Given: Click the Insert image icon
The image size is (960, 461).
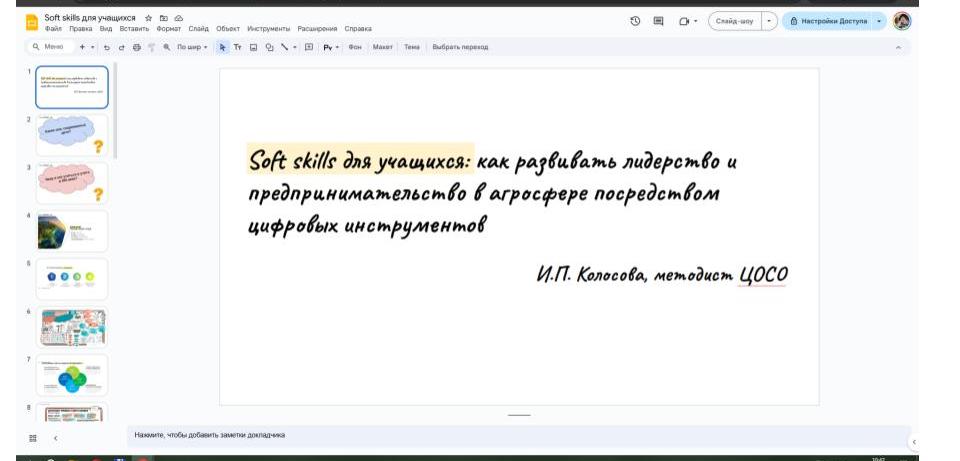Looking at the screenshot, I should coord(253,47).
